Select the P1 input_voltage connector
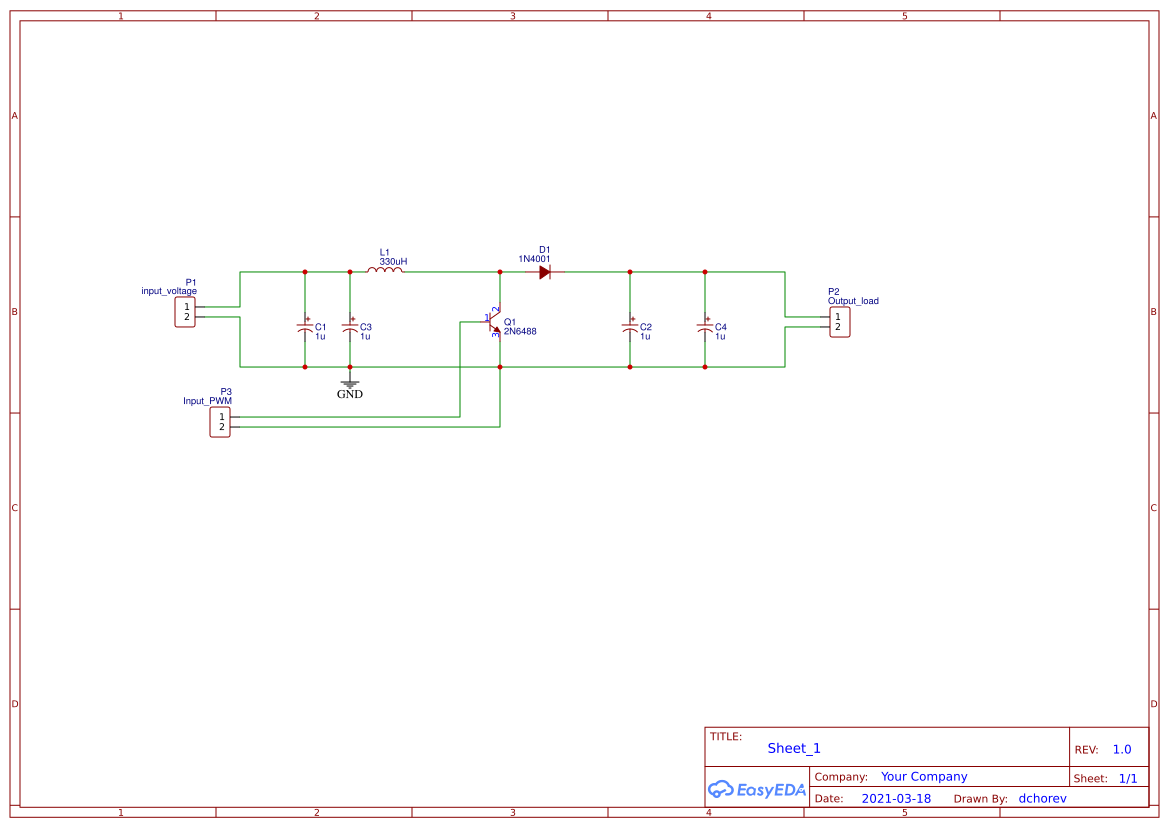Viewport: 1169px width, 828px height. pyautogui.click(x=185, y=312)
